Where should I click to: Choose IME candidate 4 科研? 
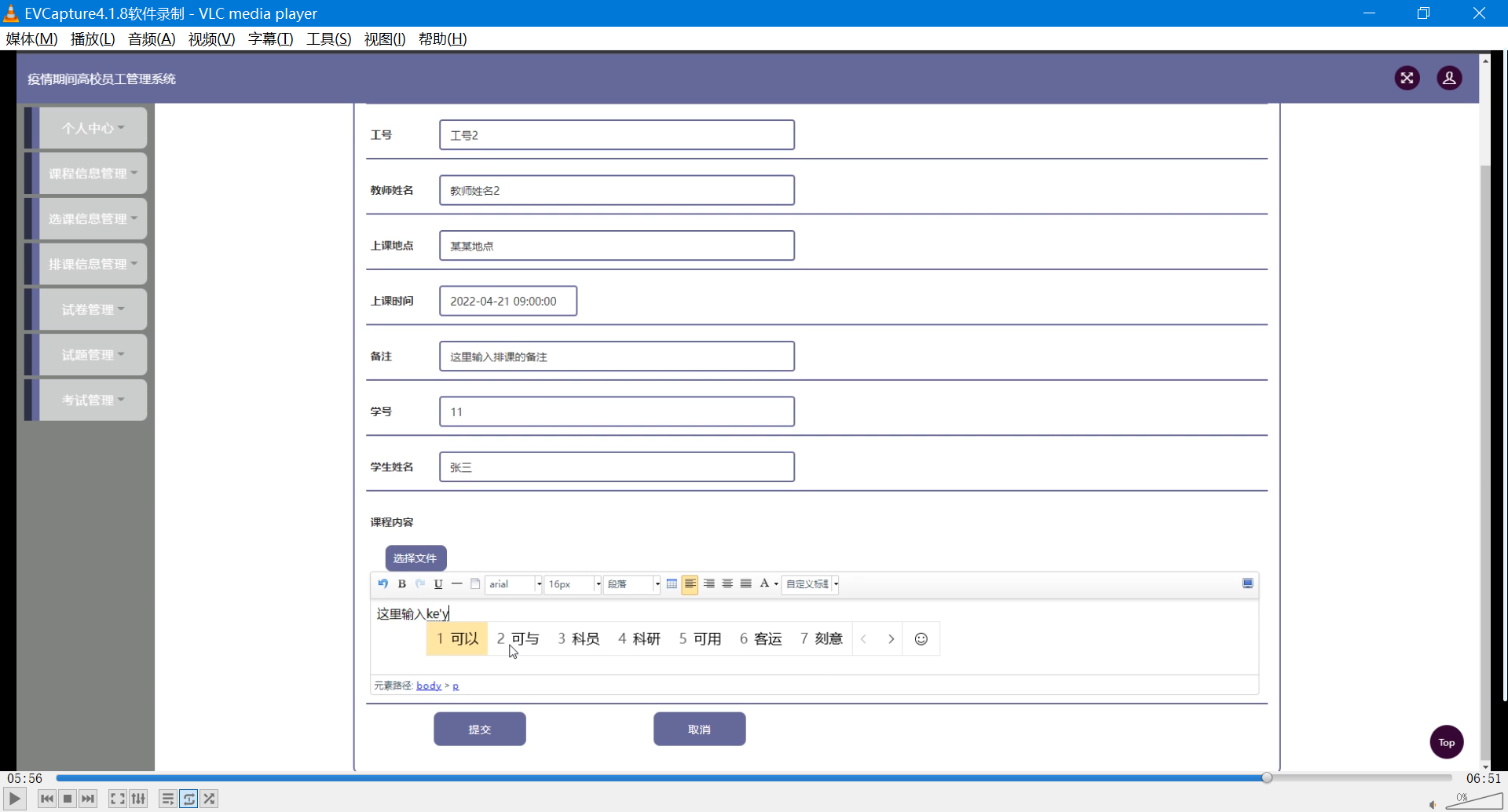639,638
